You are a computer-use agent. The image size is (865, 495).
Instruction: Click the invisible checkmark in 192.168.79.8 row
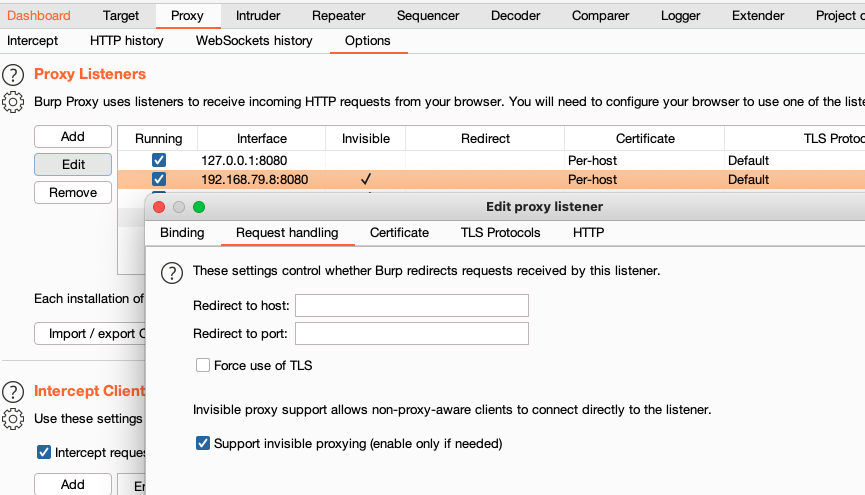click(x=366, y=179)
